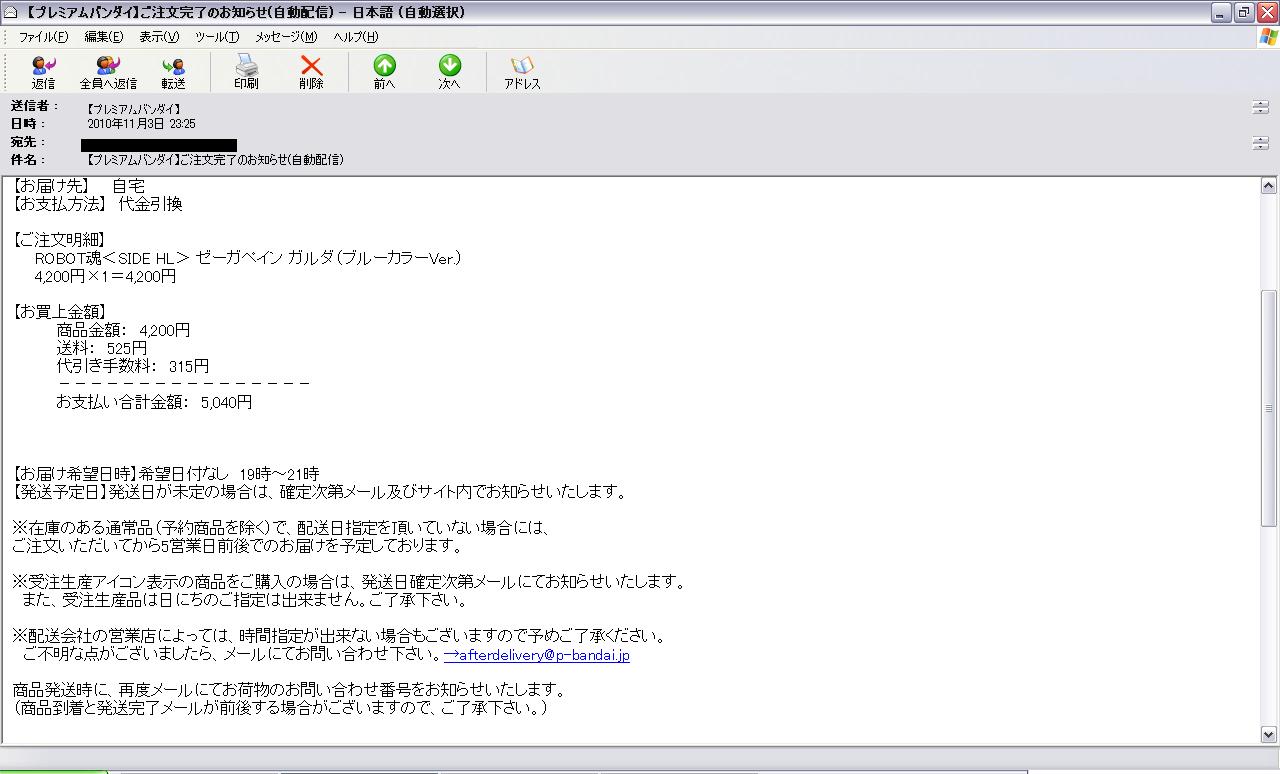Go to previous message with 前へ

coord(384,72)
